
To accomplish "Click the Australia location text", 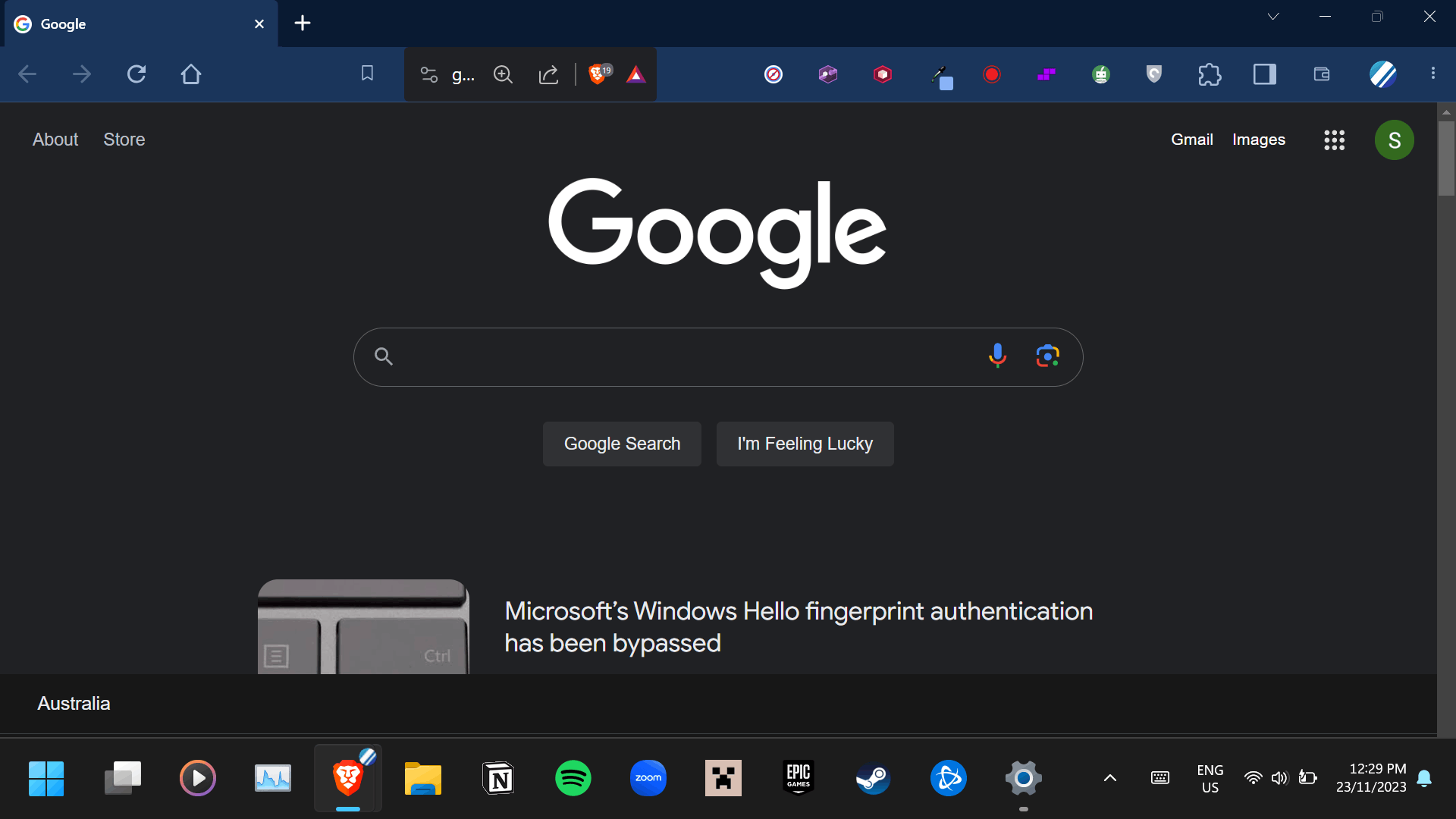I will click(74, 704).
